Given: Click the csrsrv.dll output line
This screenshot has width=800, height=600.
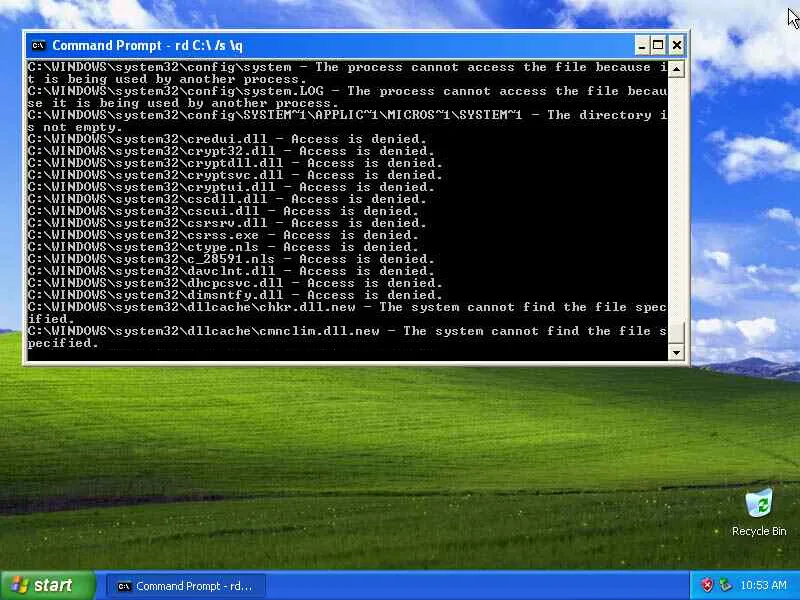Looking at the screenshot, I should (227, 223).
